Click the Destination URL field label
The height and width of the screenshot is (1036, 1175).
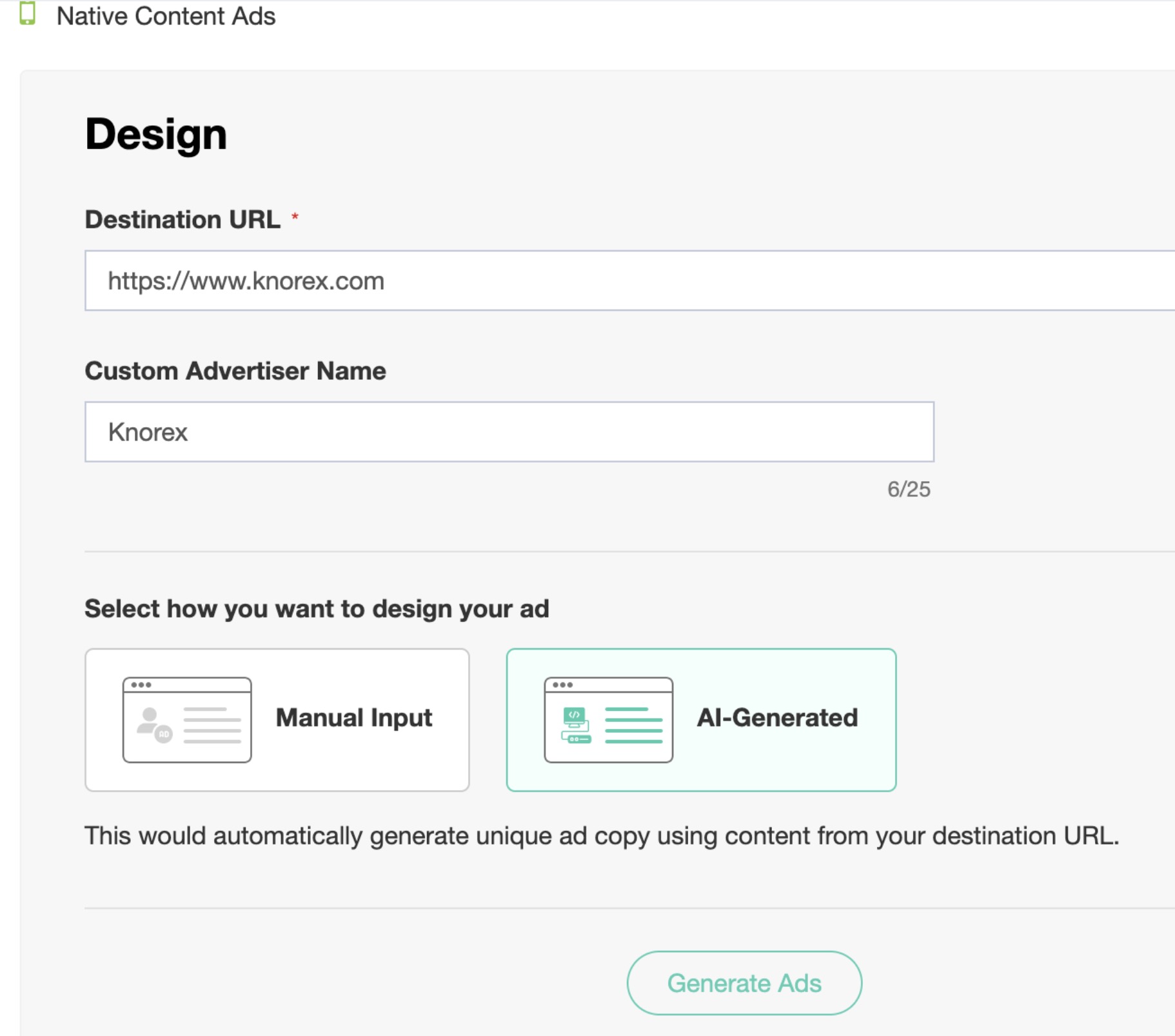click(x=183, y=219)
